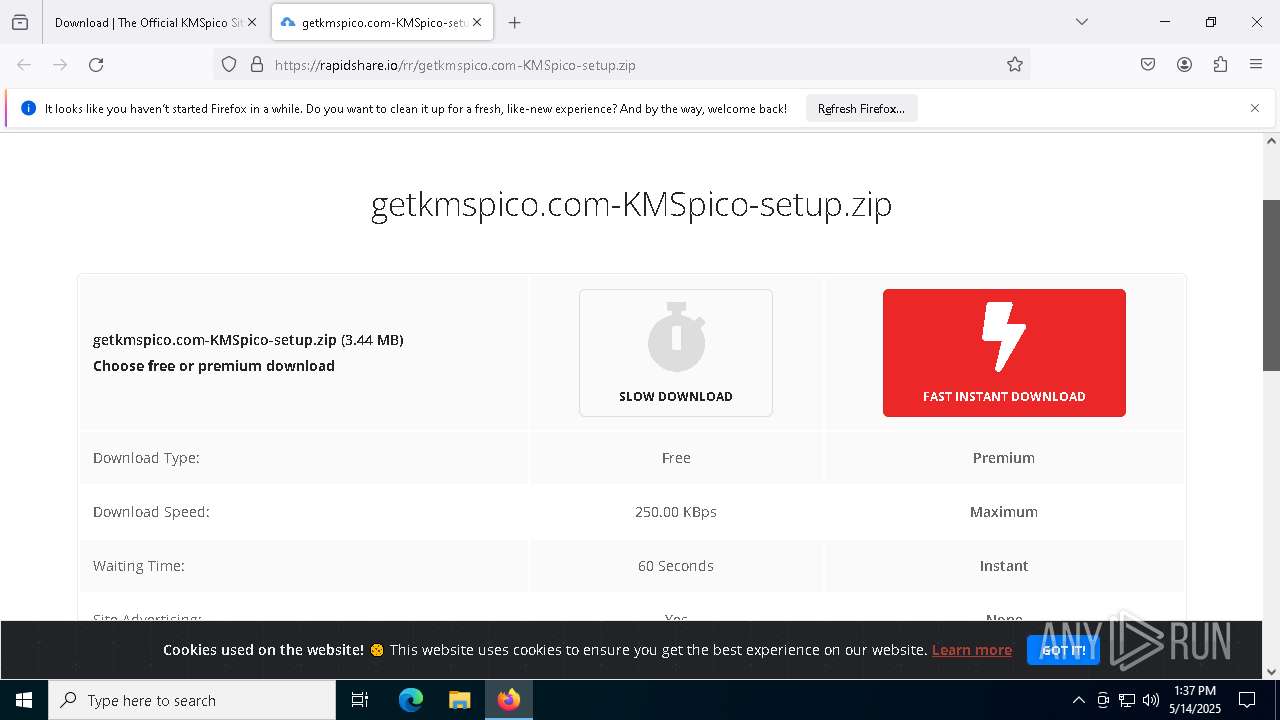Choose SLOW DOWNLOAD option
The height and width of the screenshot is (720, 1280).
tap(676, 353)
